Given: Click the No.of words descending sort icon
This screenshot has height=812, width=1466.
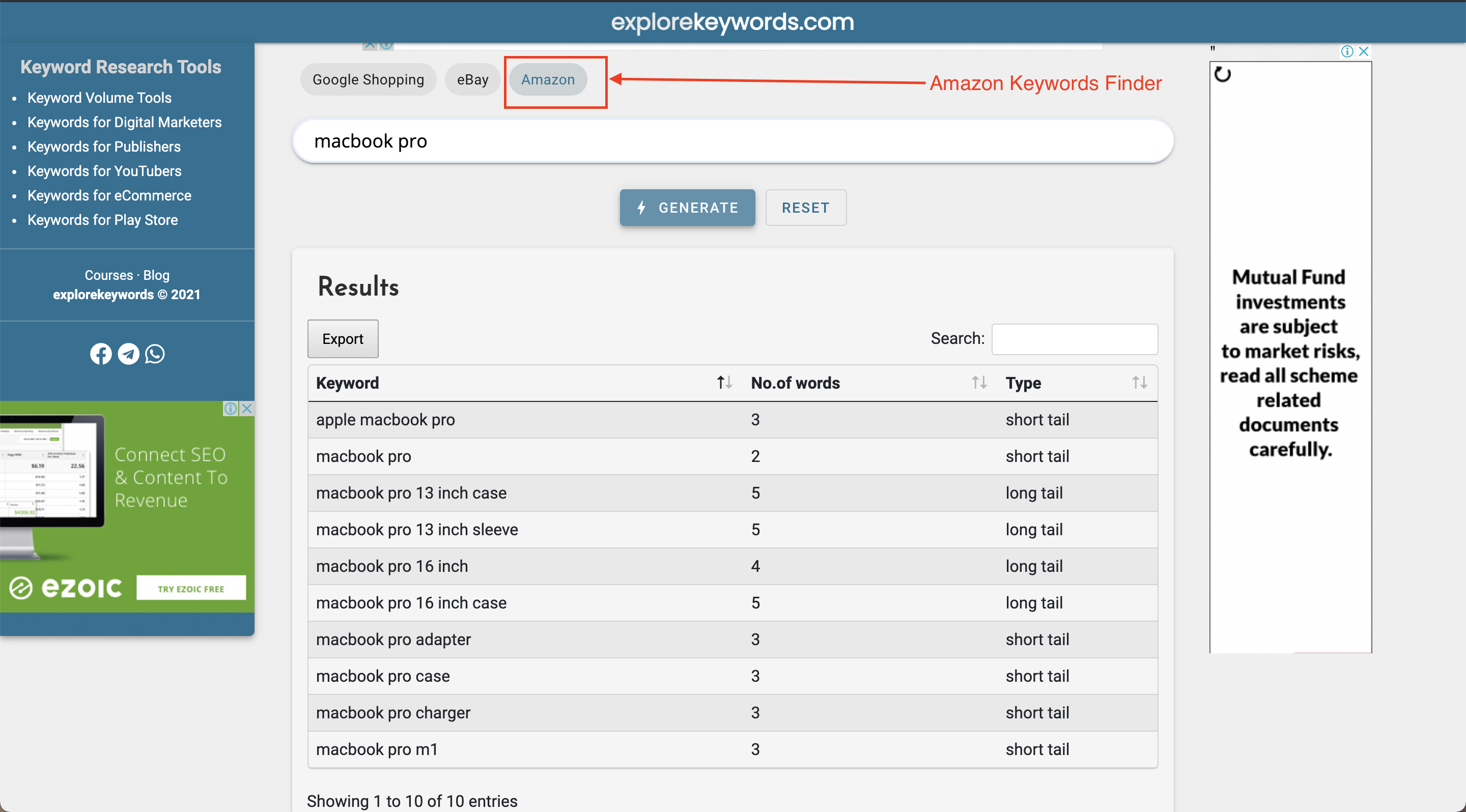Looking at the screenshot, I should [x=983, y=383].
